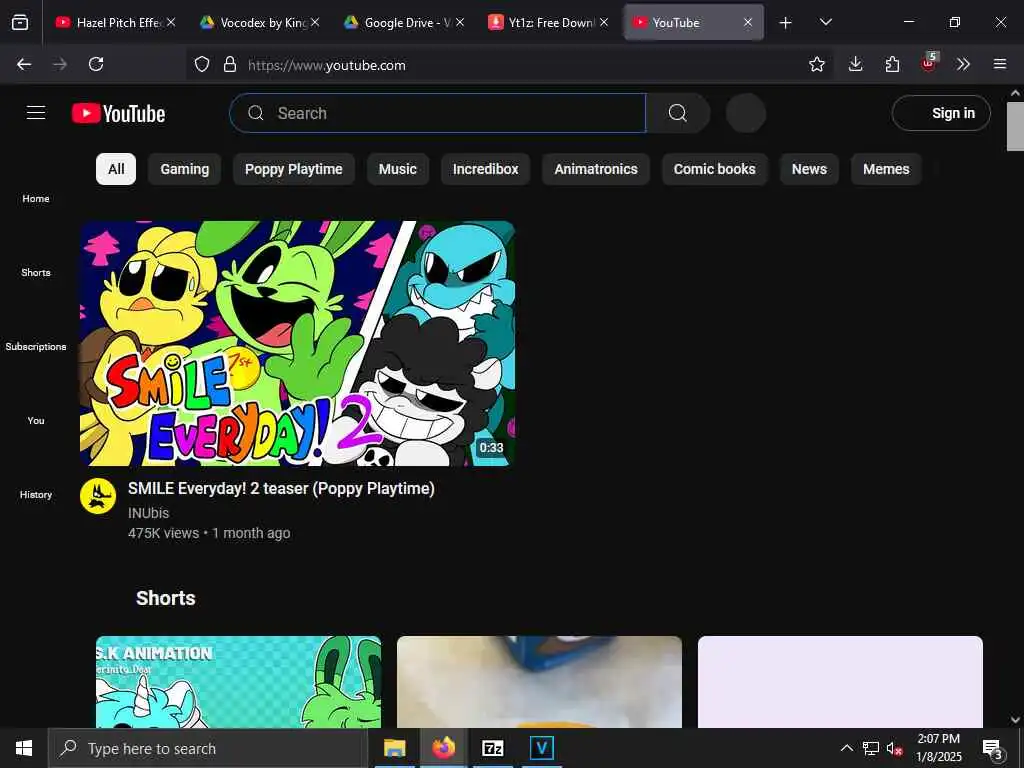Open the S.K Animation Shorts thumbnail
Image resolution: width=1024 pixels, height=768 pixels.
tap(238, 682)
